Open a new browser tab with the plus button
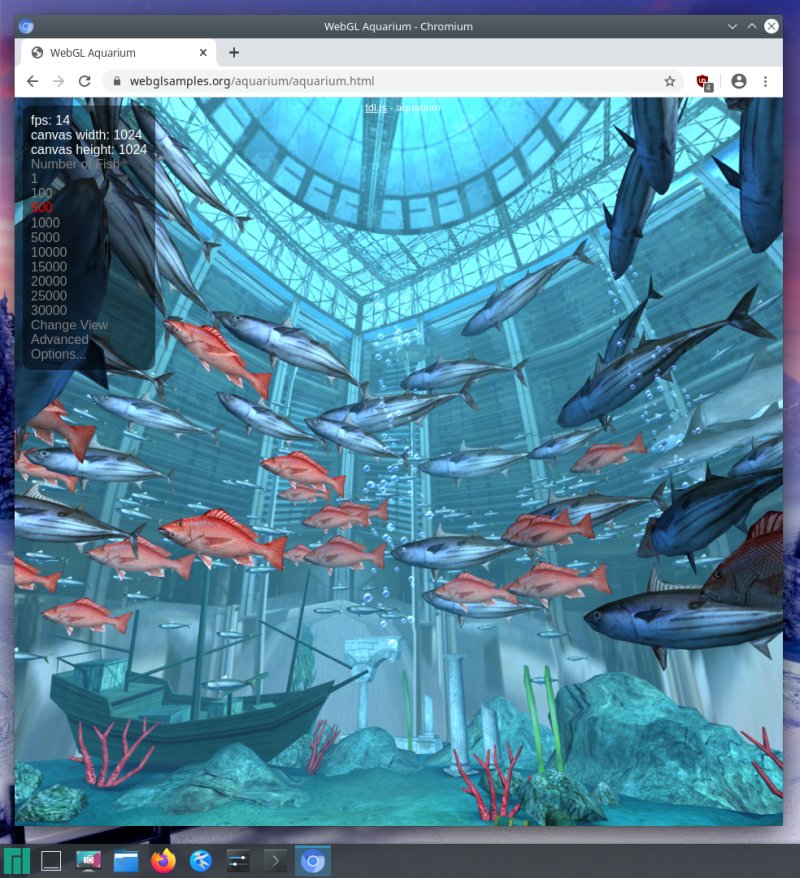The width and height of the screenshot is (800, 878). (x=234, y=52)
